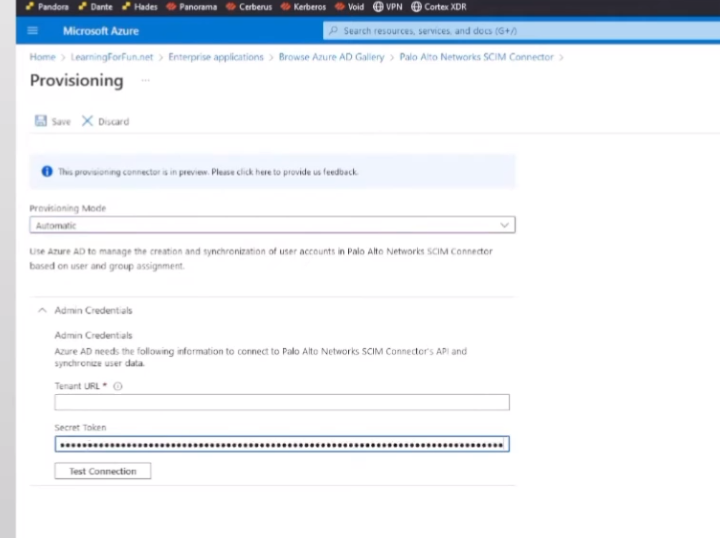Click the Test Connection button

click(x=103, y=471)
